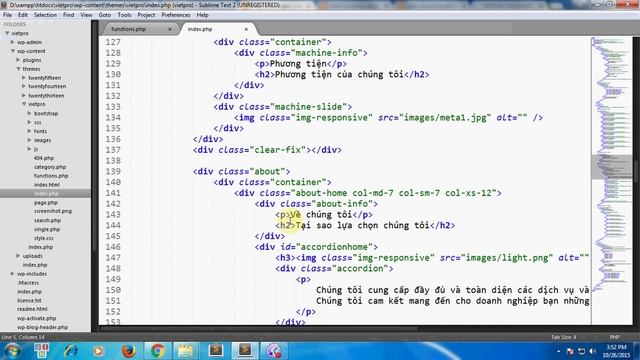Image resolution: width=640 pixels, height=360 pixels.
Task: Expand the wp-admin folder
Action: 13,42
